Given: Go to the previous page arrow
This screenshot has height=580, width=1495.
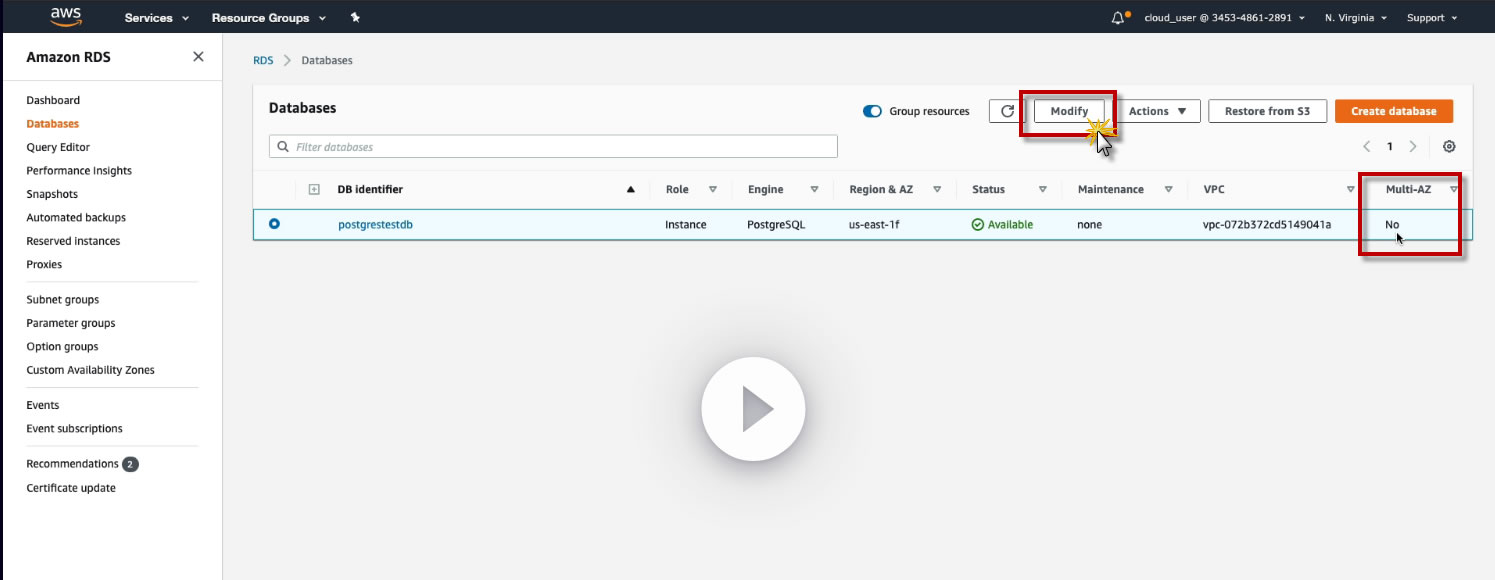Looking at the screenshot, I should (x=1367, y=146).
